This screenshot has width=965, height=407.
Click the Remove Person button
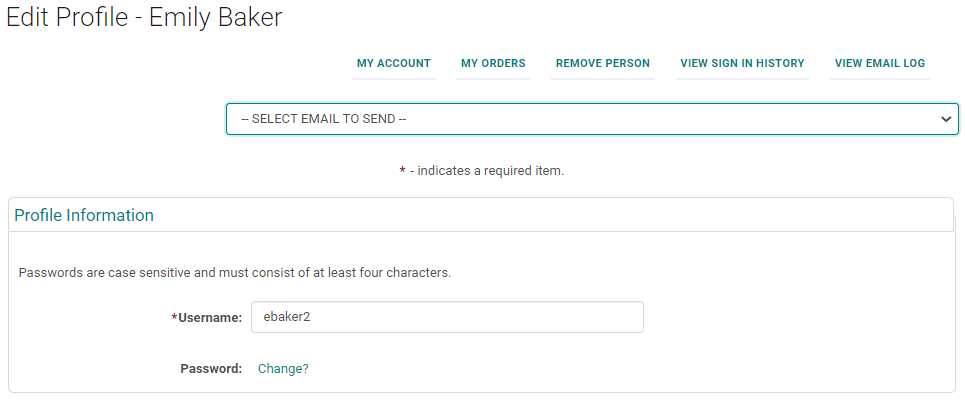pyautogui.click(x=602, y=63)
